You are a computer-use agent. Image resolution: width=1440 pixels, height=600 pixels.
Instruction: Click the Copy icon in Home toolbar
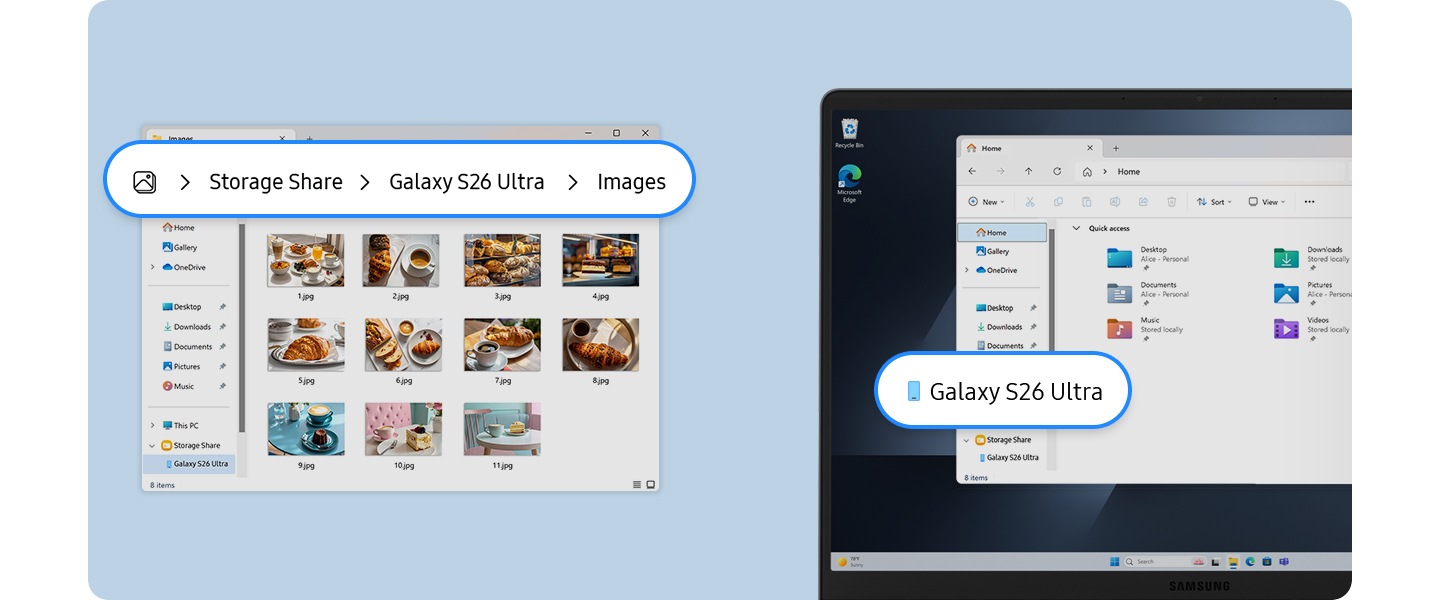click(1058, 202)
